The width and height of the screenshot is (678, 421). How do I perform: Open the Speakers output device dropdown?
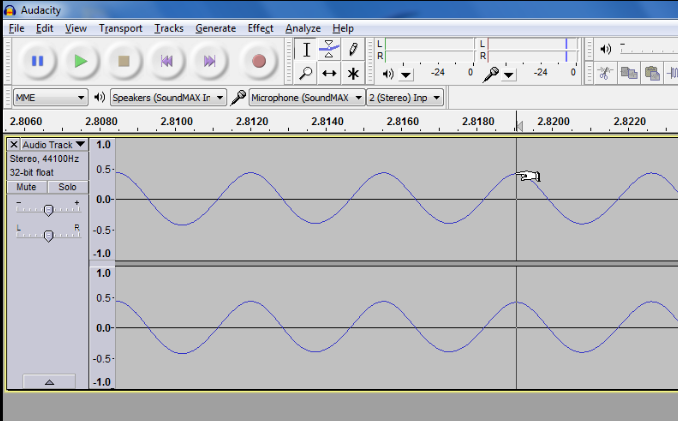tap(167, 98)
